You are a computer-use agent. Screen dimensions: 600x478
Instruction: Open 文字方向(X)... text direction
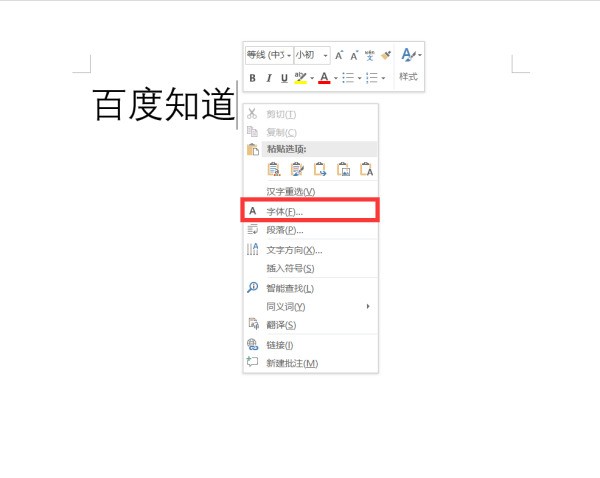tap(311, 250)
